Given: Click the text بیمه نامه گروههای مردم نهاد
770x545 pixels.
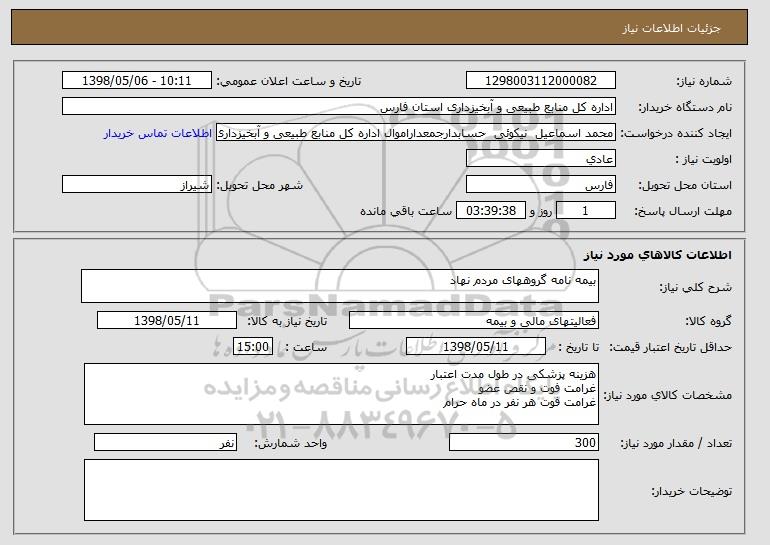Looking at the screenshot, I should [523, 280].
